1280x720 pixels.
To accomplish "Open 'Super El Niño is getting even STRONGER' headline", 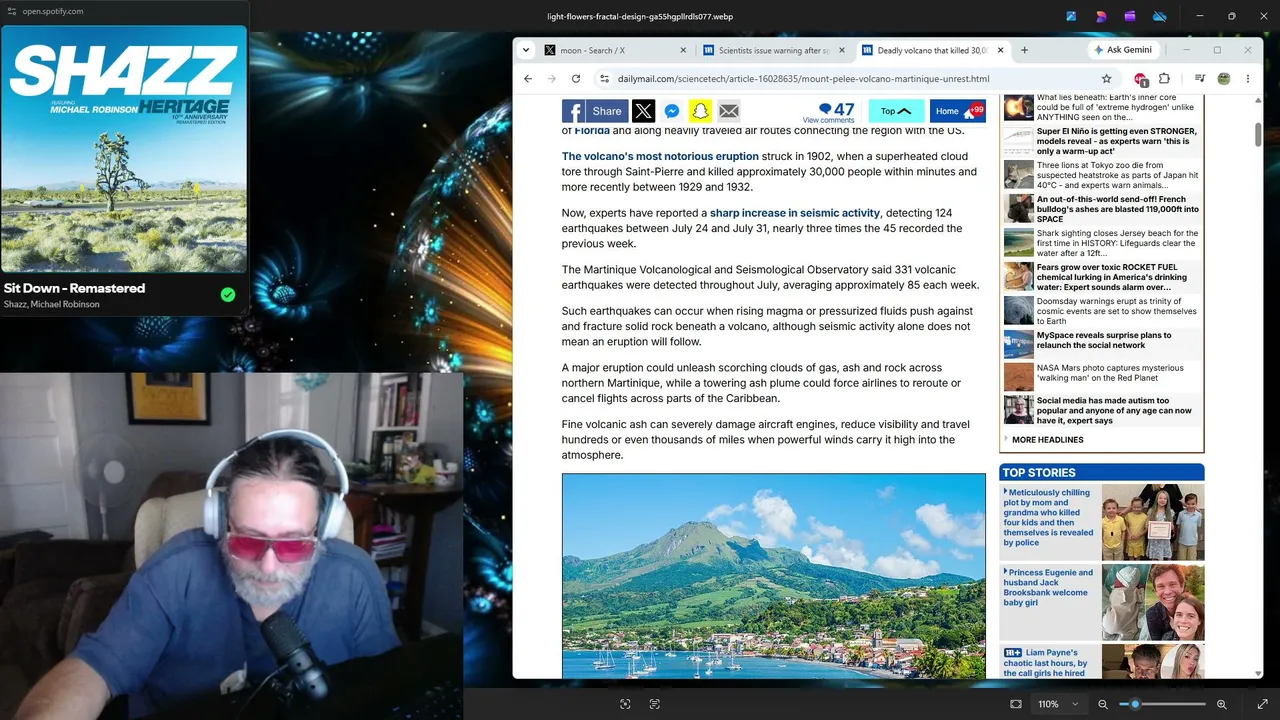I will click(1117, 141).
